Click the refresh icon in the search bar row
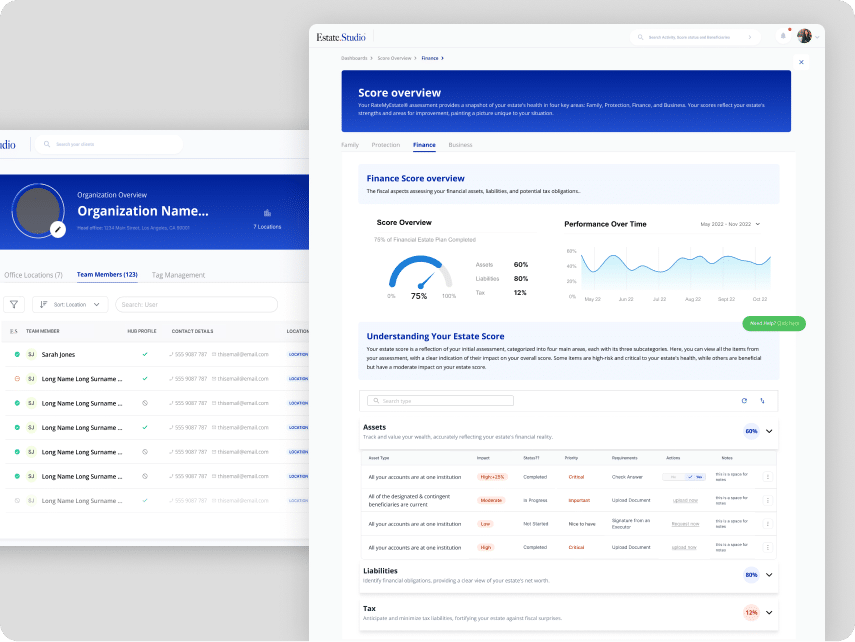The image size is (855, 642). pos(743,400)
